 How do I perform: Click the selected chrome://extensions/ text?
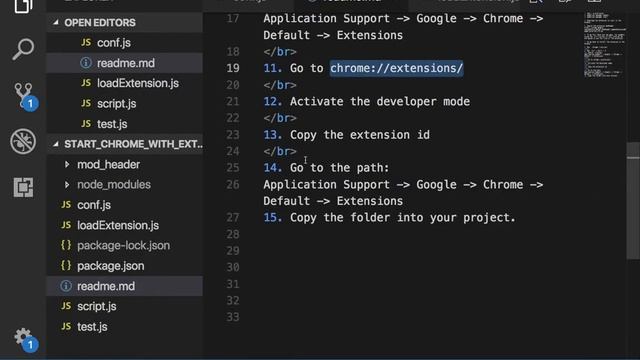(396, 68)
